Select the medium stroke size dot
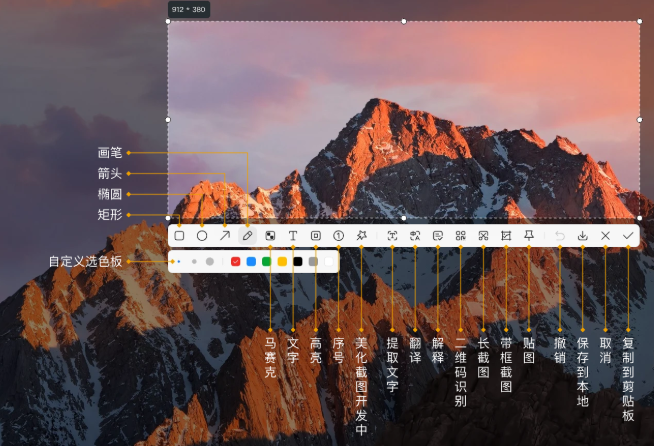The height and width of the screenshot is (446, 654). (194, 262)
